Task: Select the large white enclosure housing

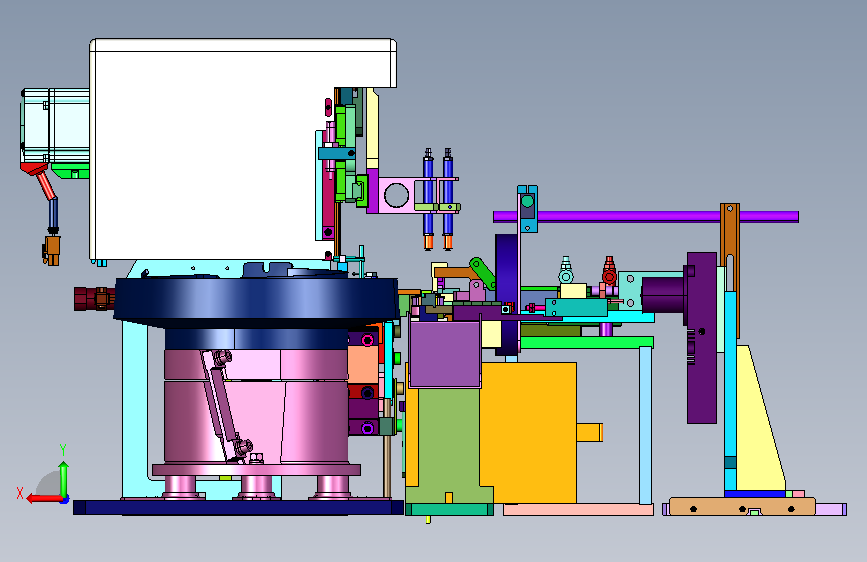Action: [221, 149]
